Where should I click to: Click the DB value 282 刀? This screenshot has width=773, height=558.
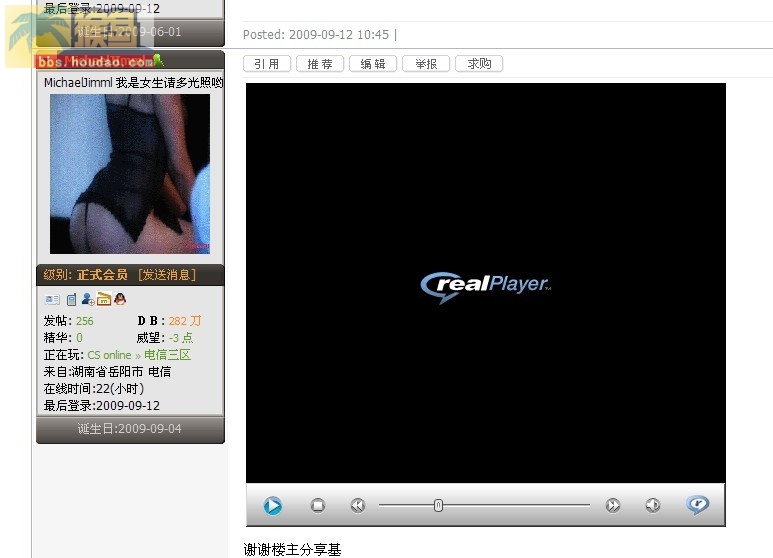[185, 321]
